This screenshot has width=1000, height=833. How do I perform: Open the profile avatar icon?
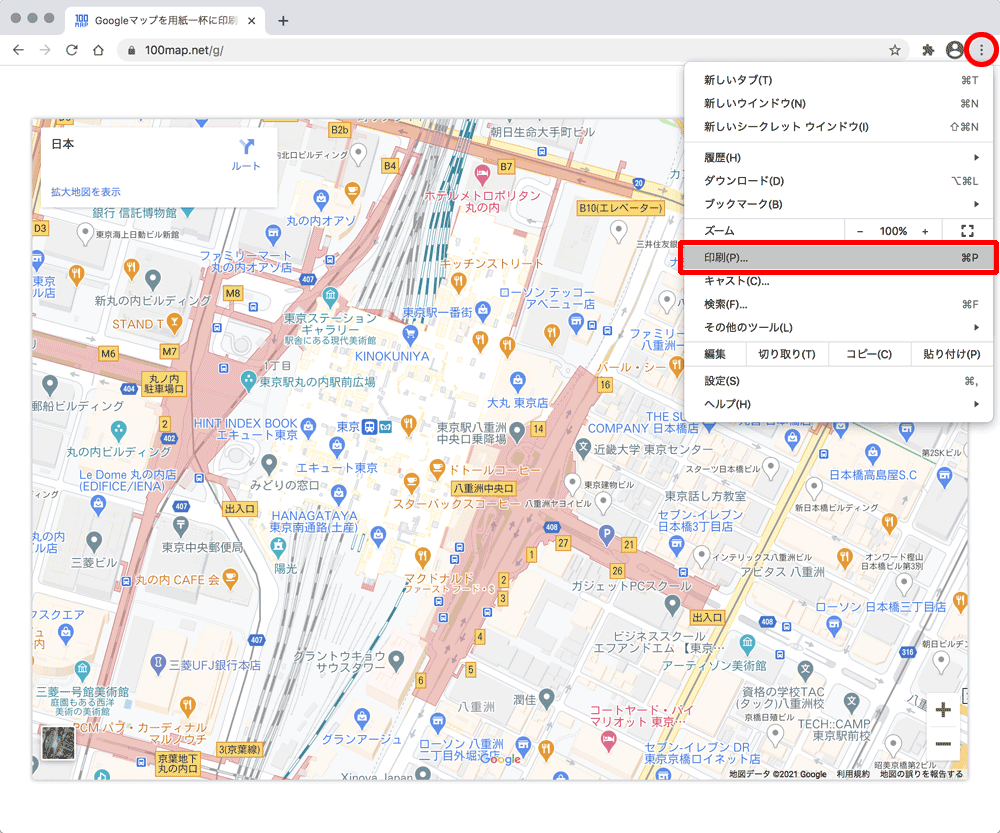954,50
